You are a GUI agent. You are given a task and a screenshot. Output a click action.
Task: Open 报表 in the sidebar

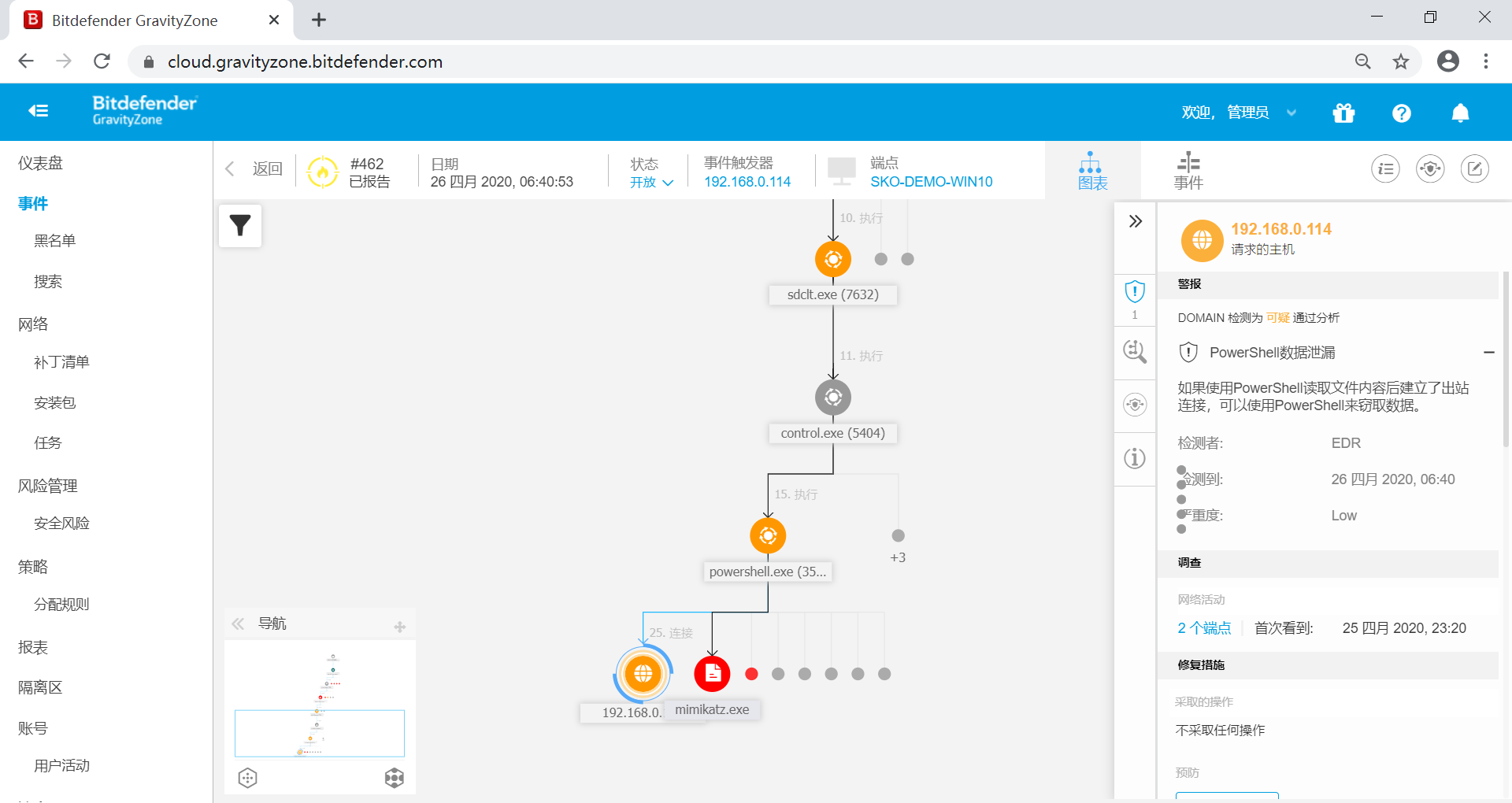click(33, 647)
